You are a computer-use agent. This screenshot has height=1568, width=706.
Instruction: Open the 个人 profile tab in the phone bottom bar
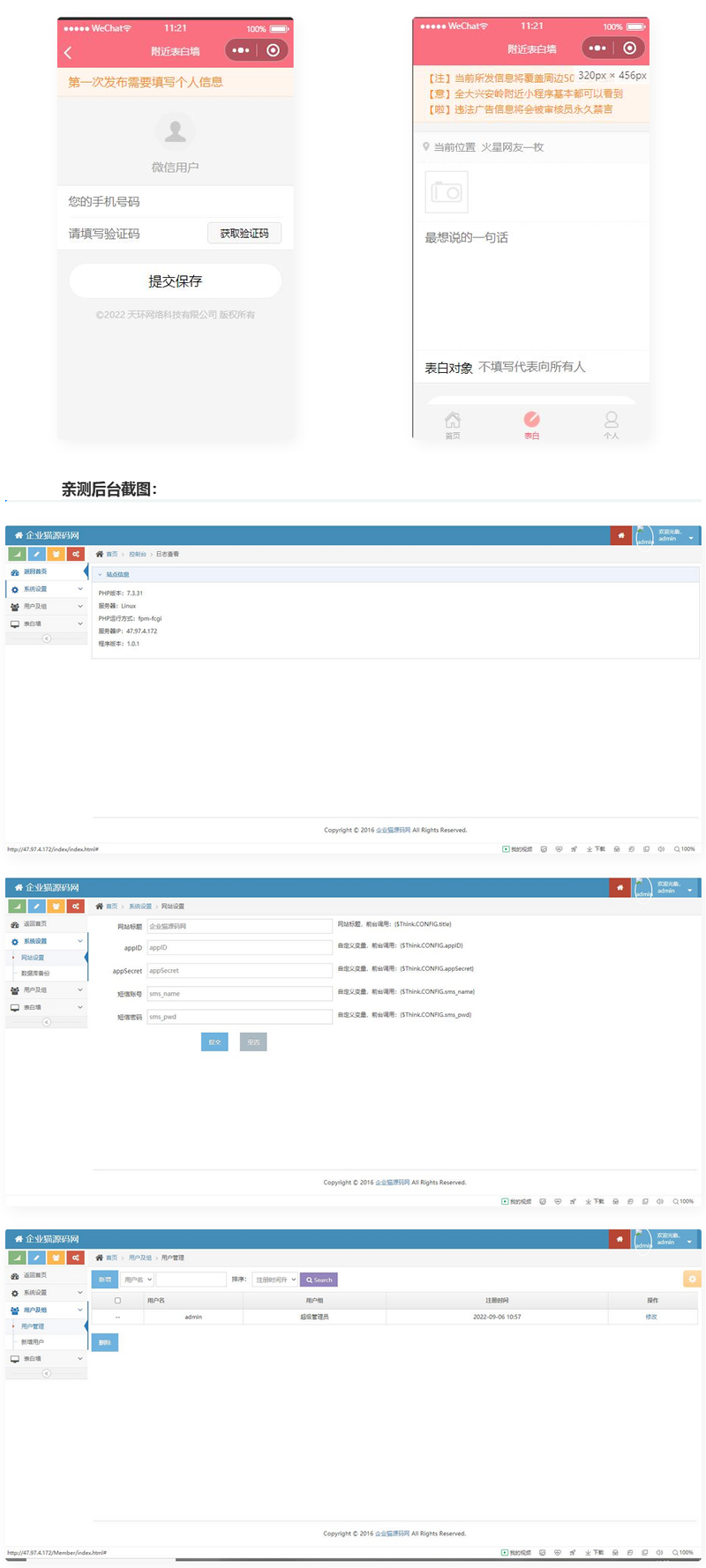pyautogui.click(x=611, y=424)
